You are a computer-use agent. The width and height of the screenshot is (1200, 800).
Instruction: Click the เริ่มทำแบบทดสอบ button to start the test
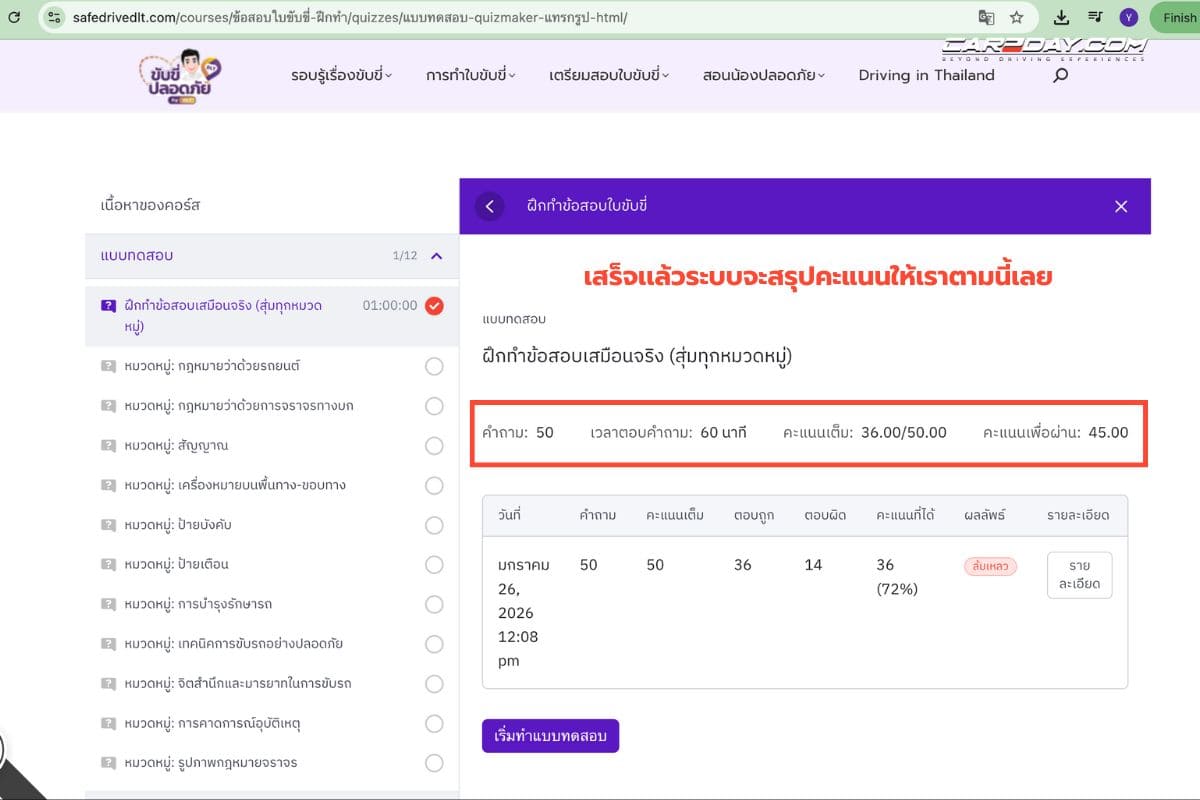point(550,735)
